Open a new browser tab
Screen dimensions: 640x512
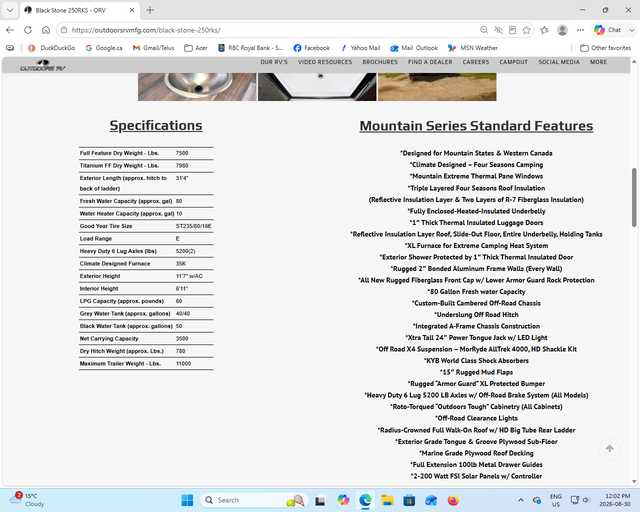click(x=150, y=10)
